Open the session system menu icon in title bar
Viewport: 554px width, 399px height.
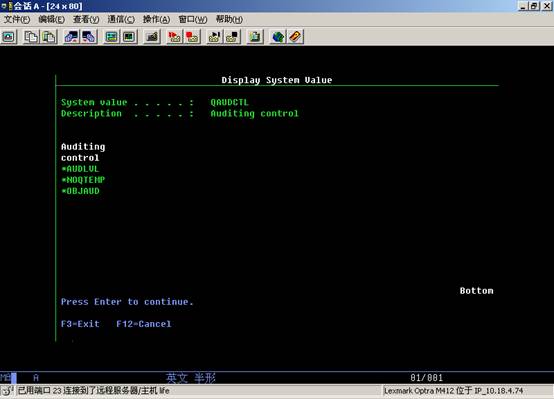[6, 6]
